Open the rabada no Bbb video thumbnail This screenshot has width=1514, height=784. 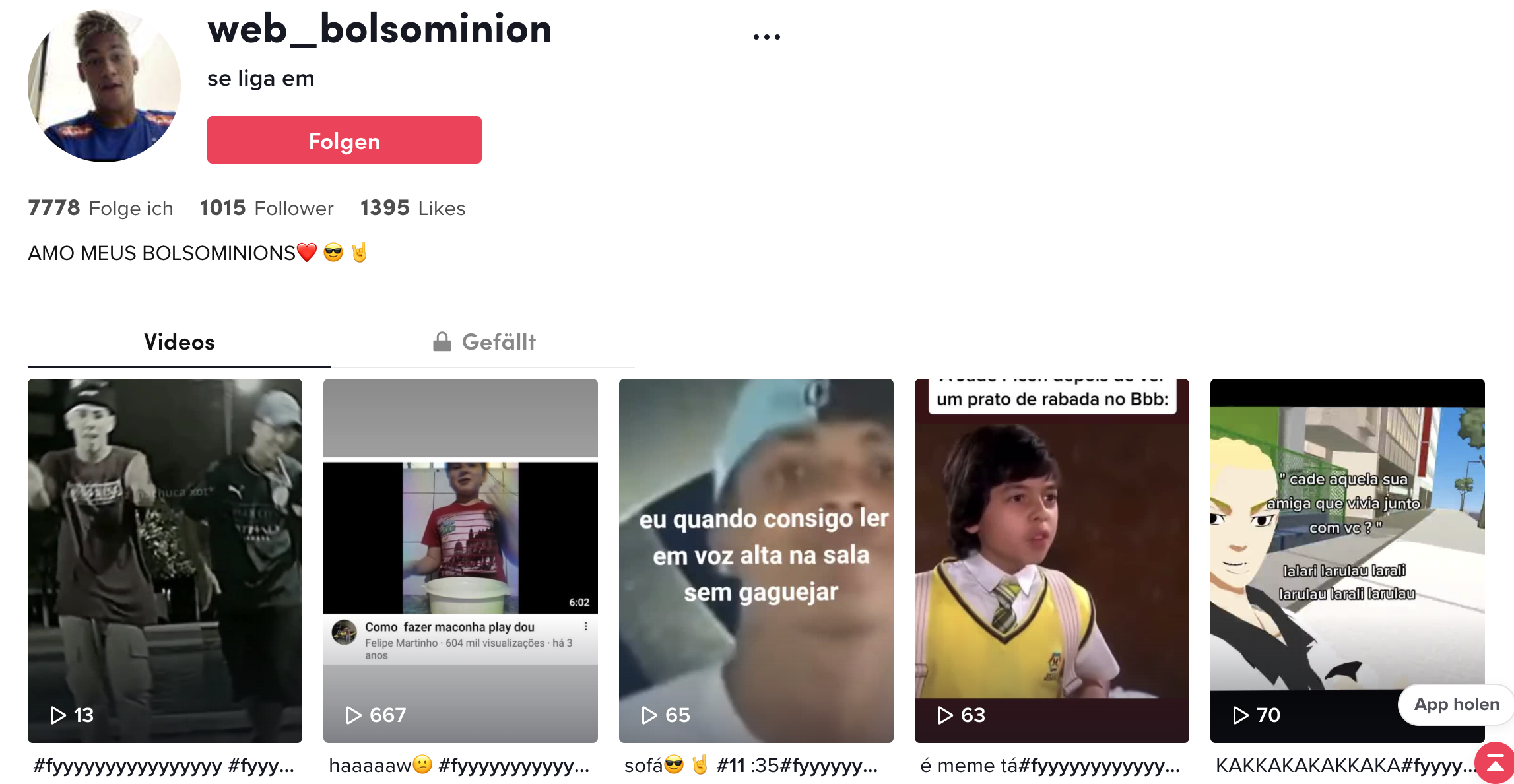pos(1052,560)
